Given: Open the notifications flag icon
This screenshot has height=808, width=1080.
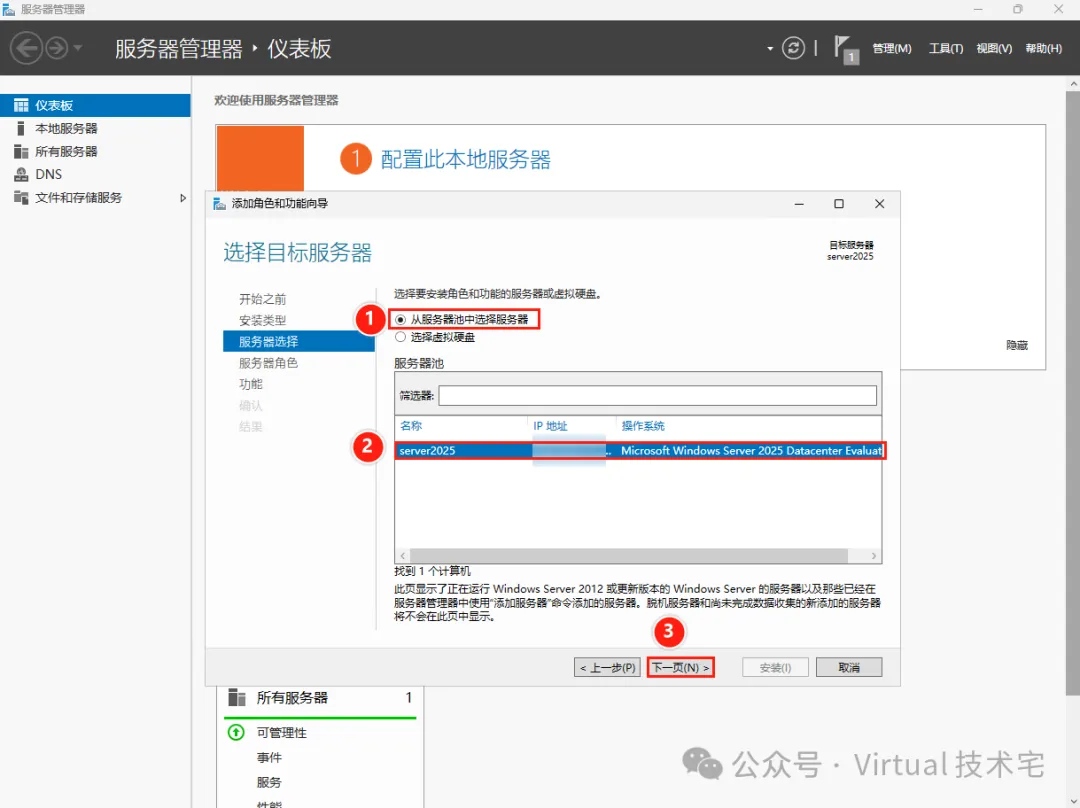Looking at the screenshot, I should [x=846, y=49].
